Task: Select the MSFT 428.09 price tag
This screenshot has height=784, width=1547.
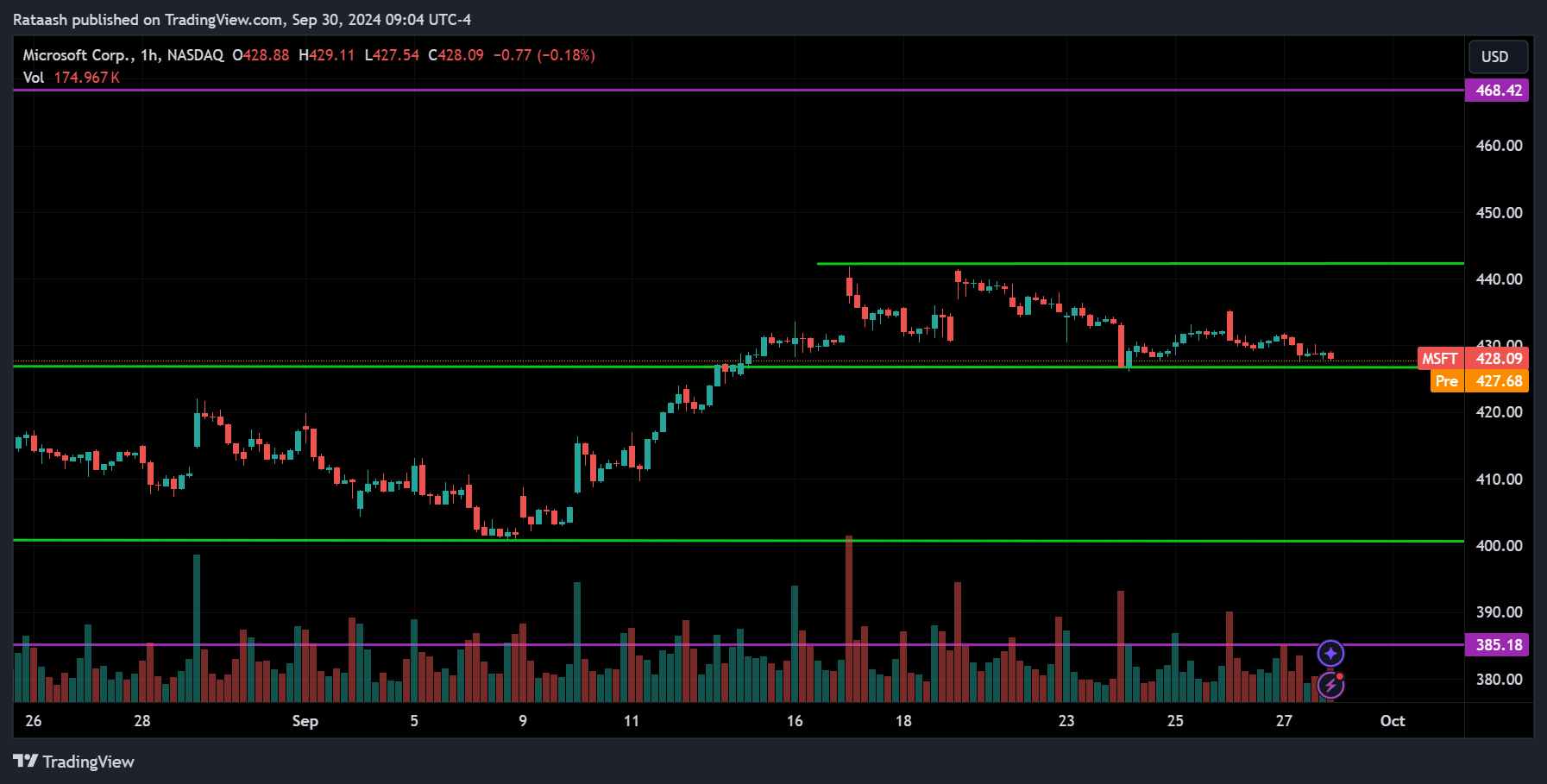Action: (x=1473, y=359)
